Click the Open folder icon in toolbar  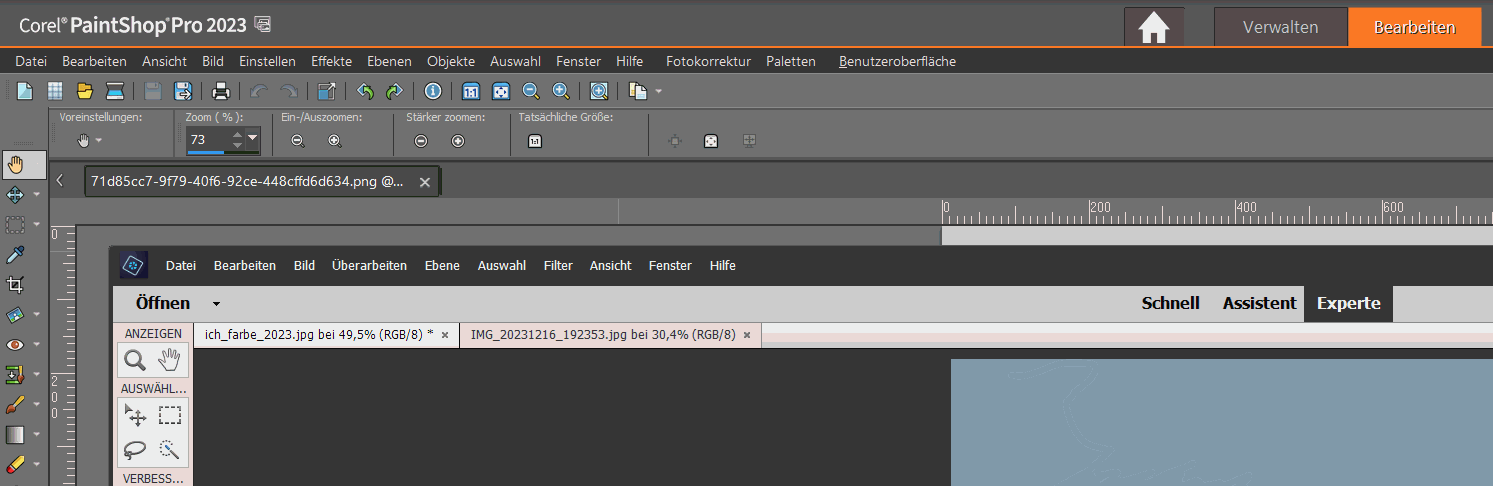[85, 91]
